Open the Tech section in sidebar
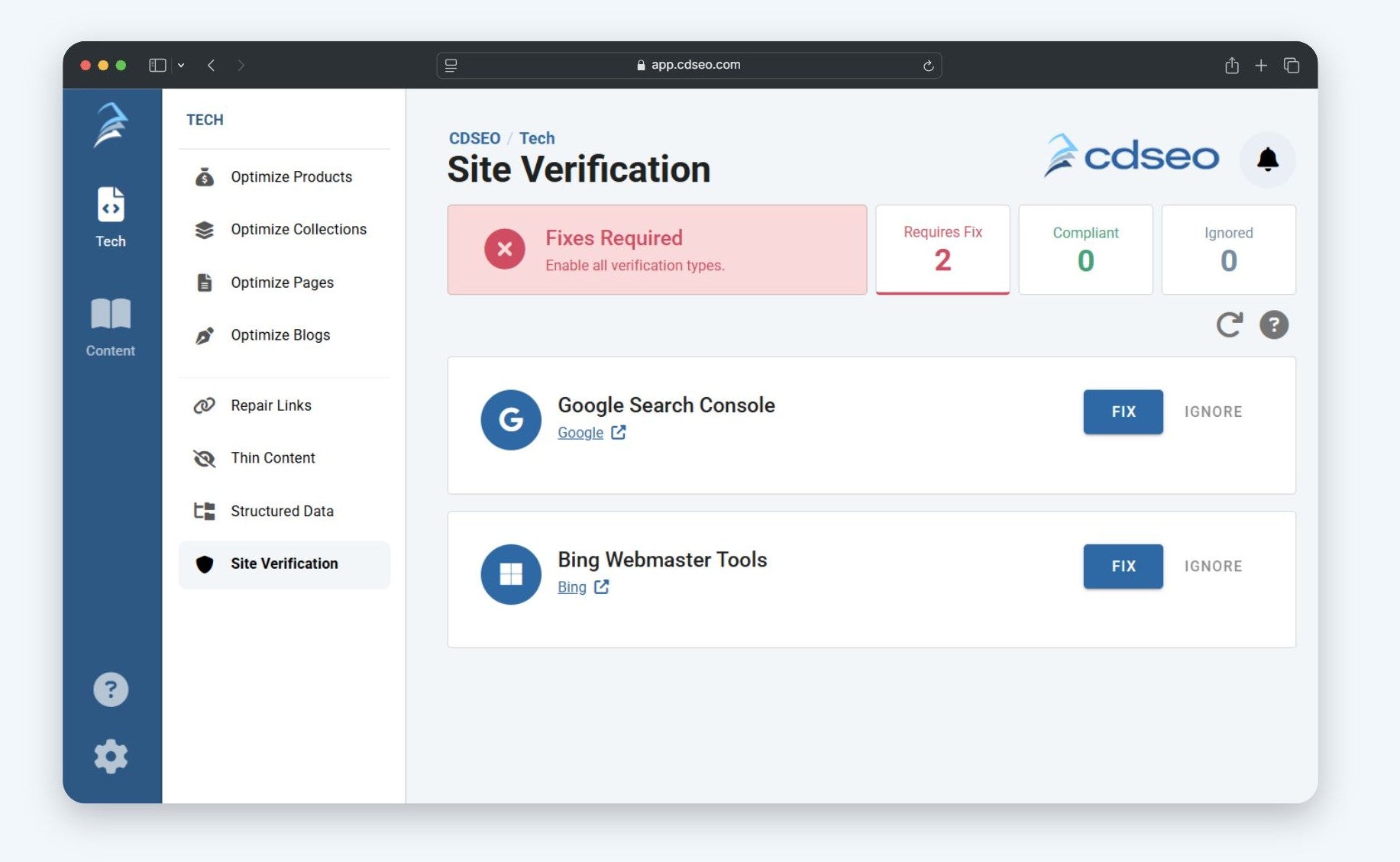This screenshot has height=862, width=1400. (111, 217)
